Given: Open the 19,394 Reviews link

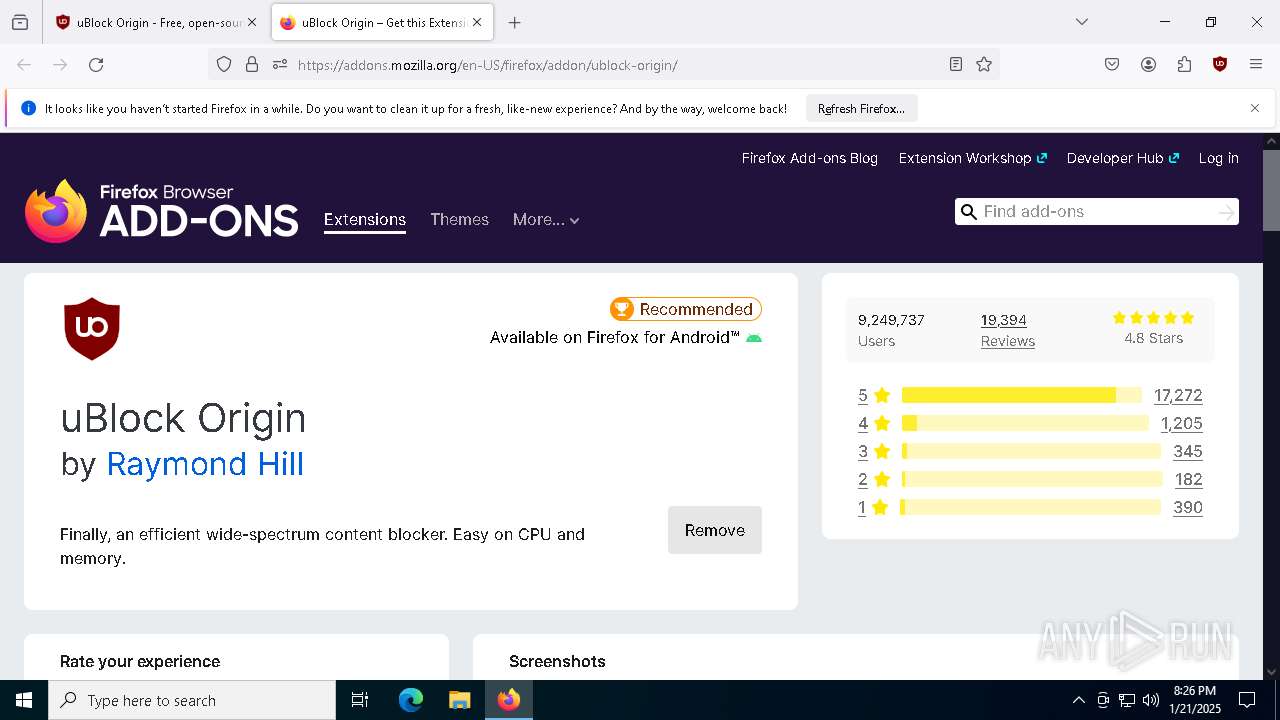Looking at the screenshot, I should pos(1007,330).
